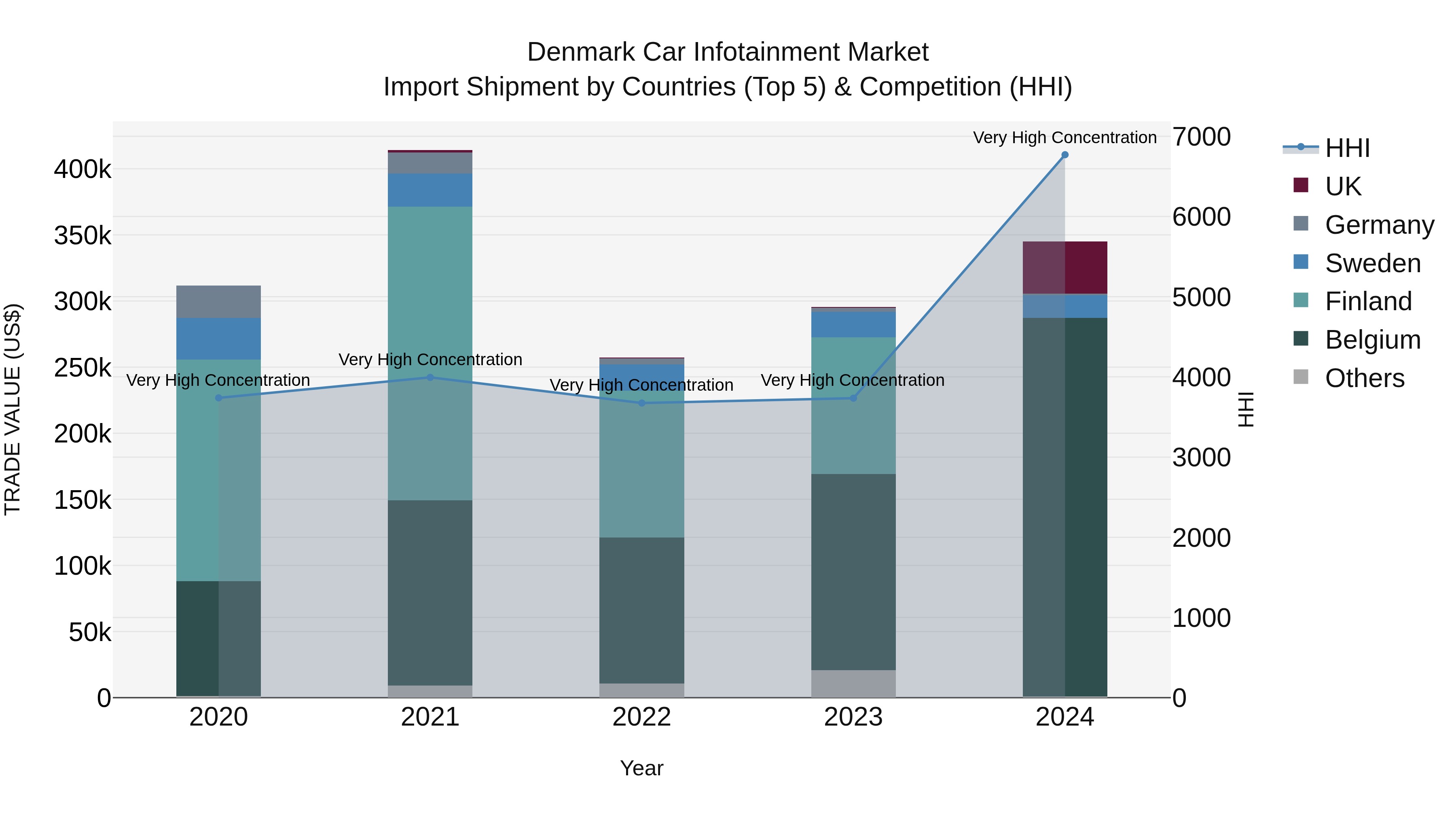Click the UK dark maroon legend swatch
The width and height of the screenshot is (1456, 819).
tap(1301, 185)
